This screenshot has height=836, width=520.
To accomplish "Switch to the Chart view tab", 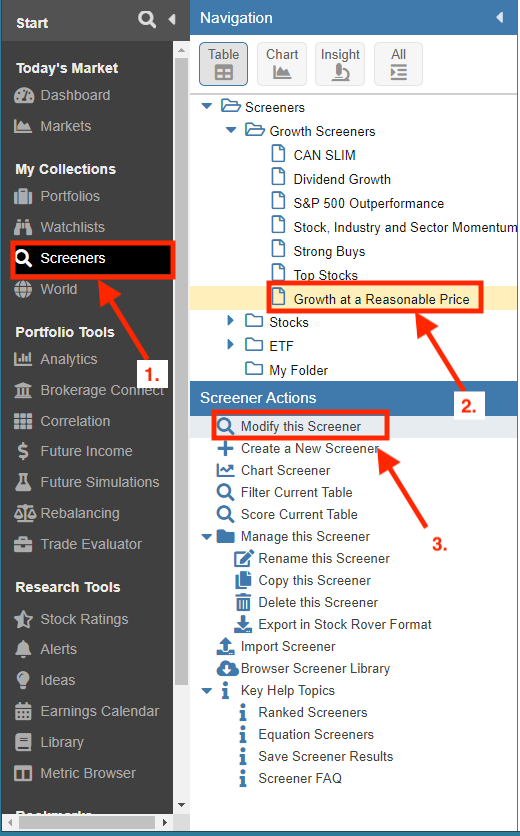I will coord(282,64).
